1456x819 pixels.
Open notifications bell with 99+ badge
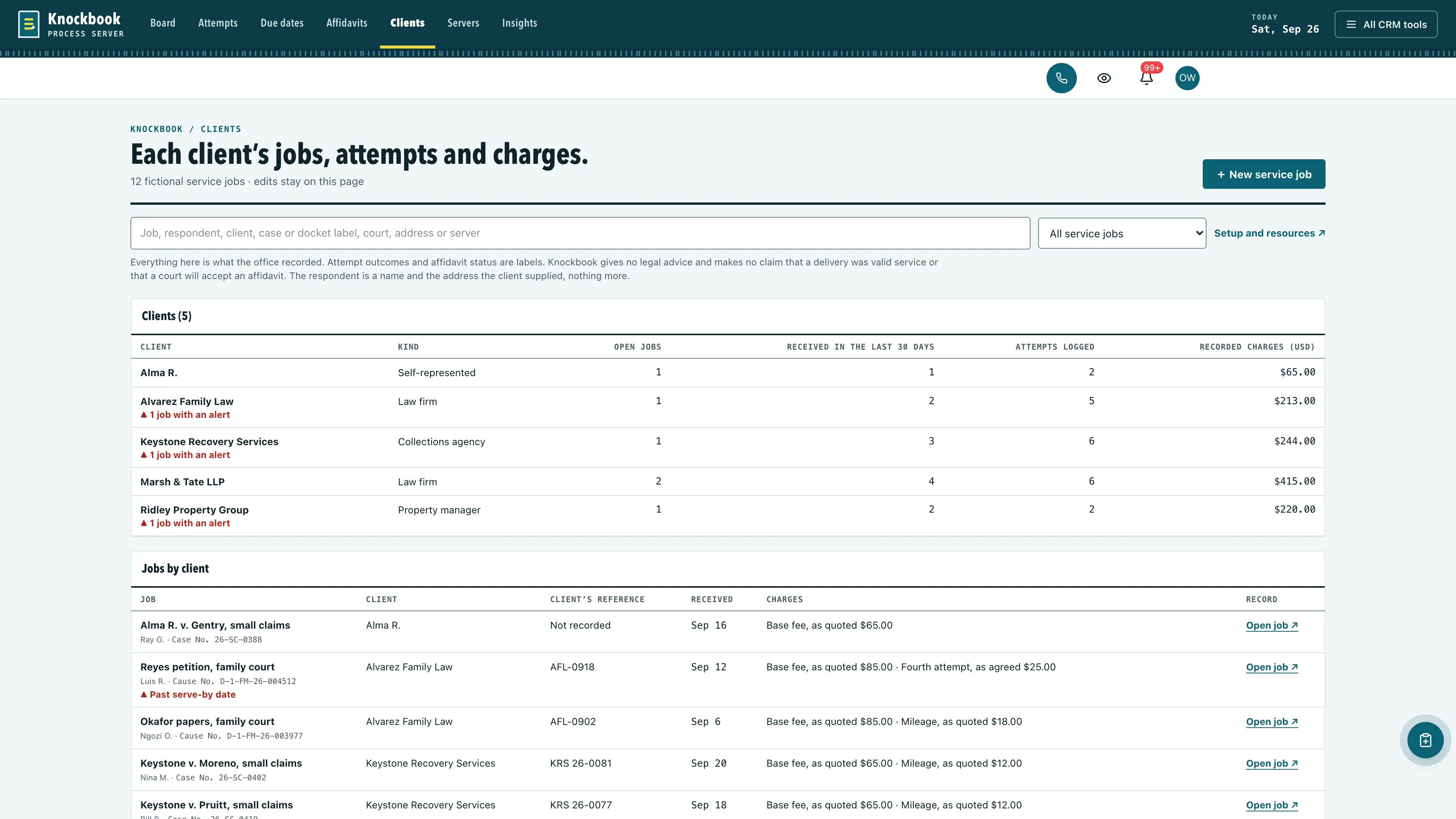(1146, 78)
